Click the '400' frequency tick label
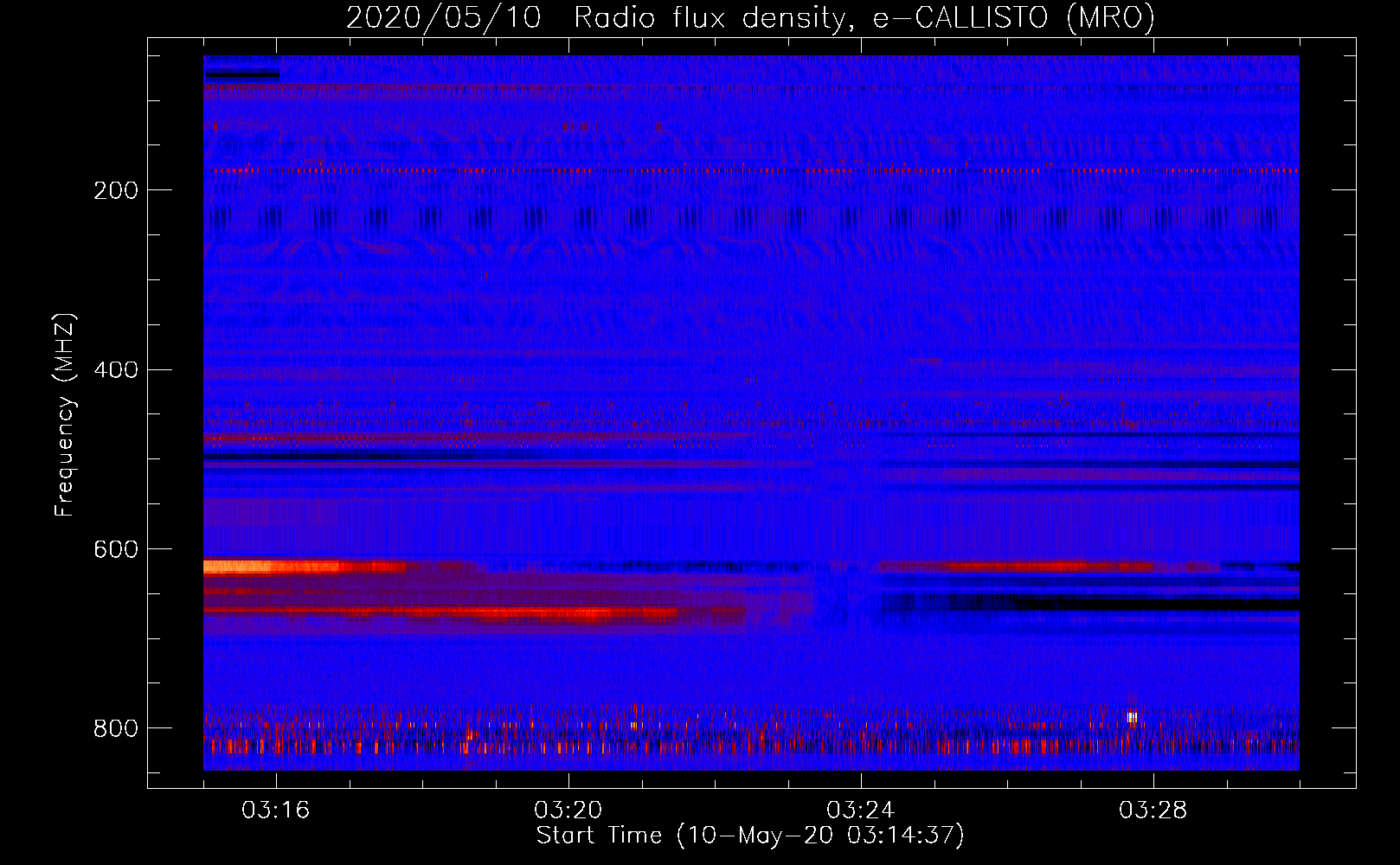 116,370
